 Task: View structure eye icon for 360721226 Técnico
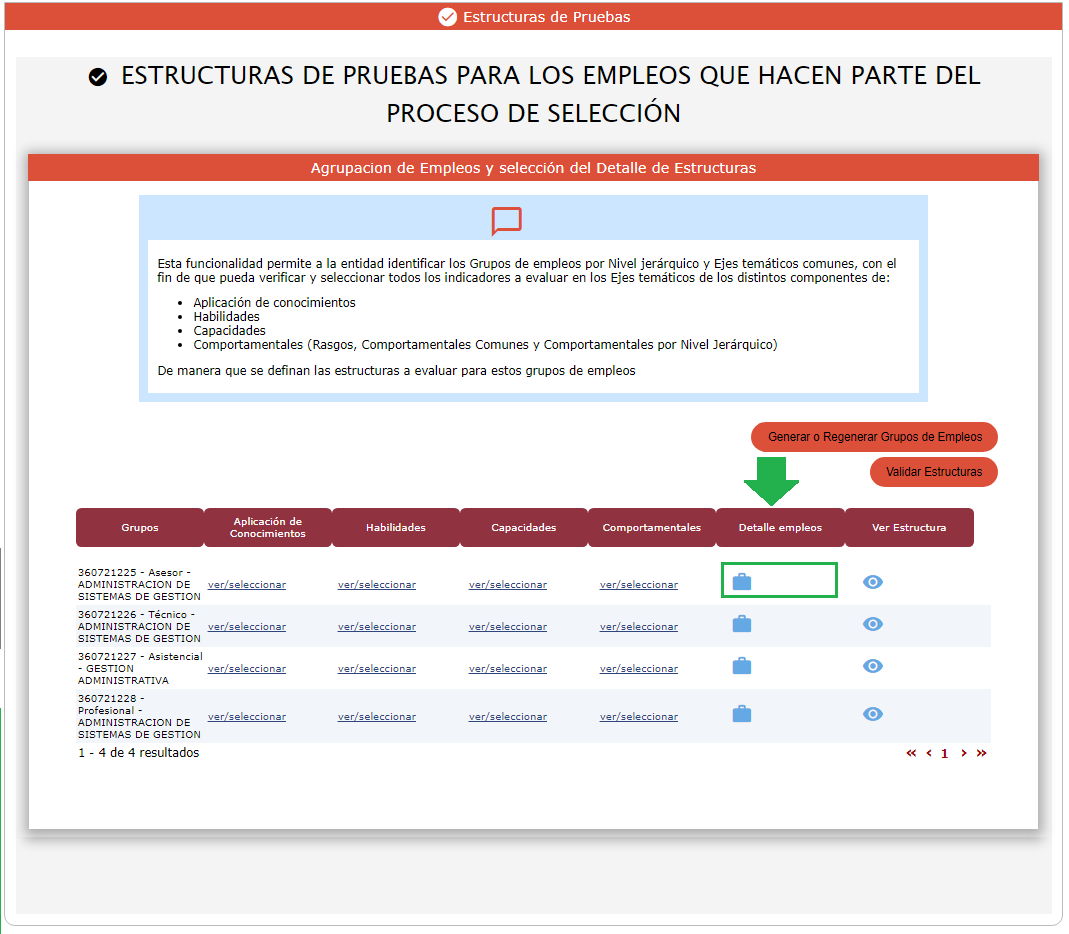point(873,624)
